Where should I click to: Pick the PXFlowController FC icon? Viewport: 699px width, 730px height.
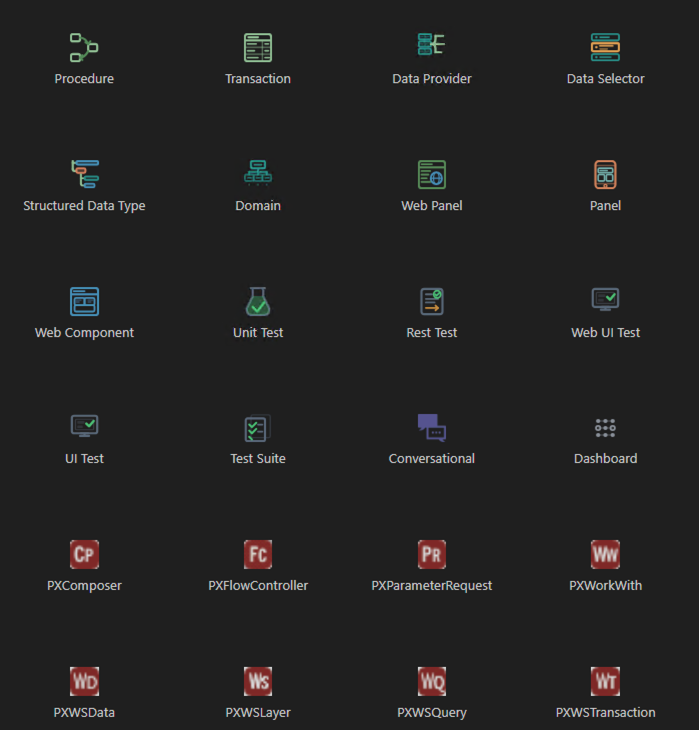click(x=258, y=554)
